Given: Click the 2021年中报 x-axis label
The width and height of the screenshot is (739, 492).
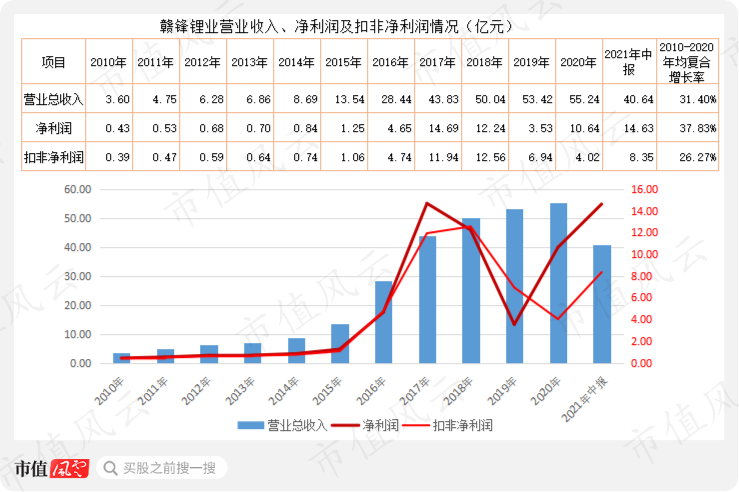Looking at the screenshot, I should click(585, 399).
